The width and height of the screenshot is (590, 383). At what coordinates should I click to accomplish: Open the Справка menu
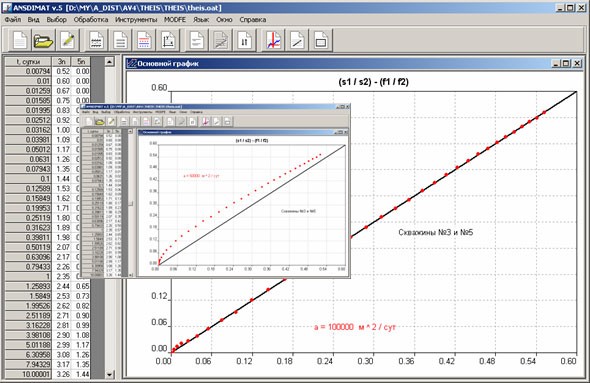[x=252, y=20]
